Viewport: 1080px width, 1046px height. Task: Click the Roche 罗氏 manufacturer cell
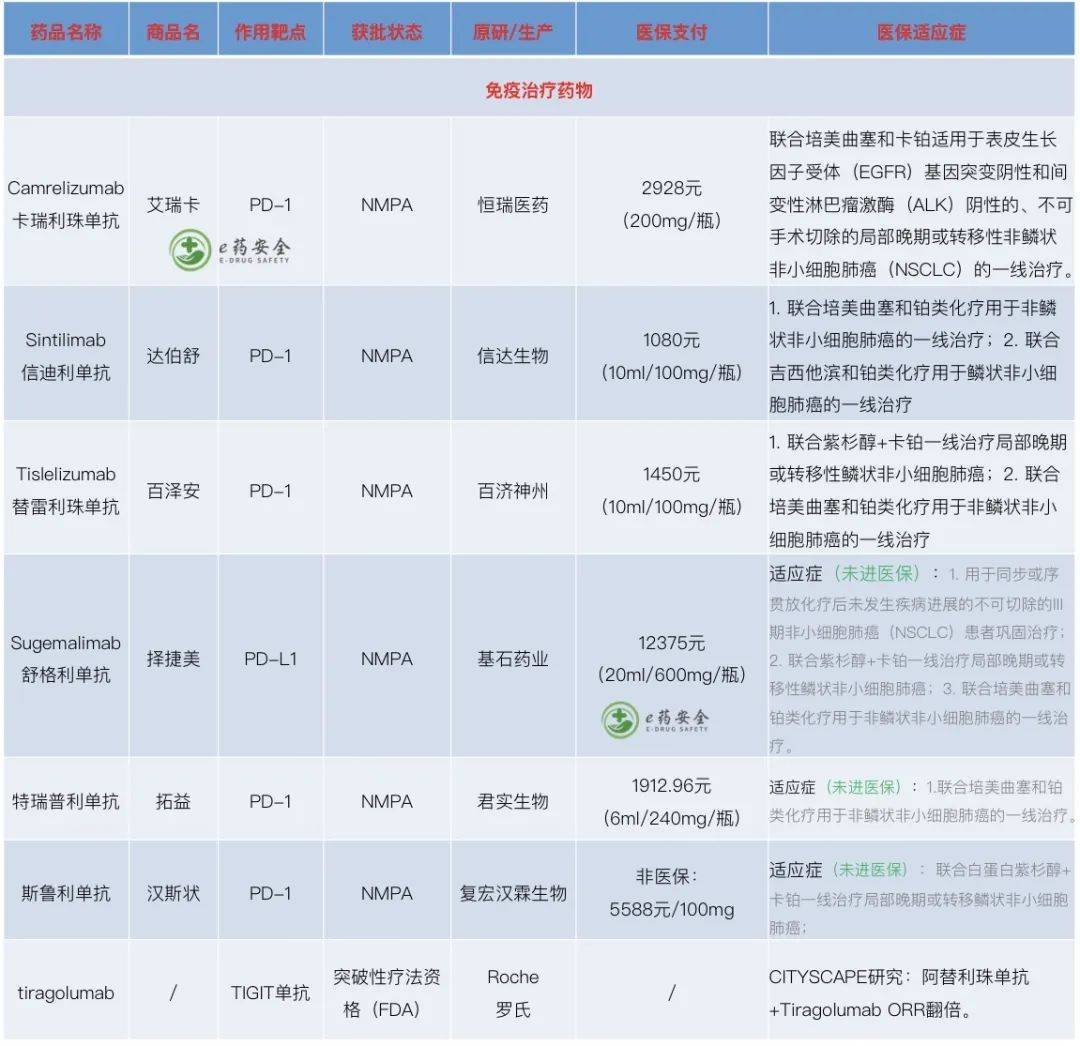513,992
